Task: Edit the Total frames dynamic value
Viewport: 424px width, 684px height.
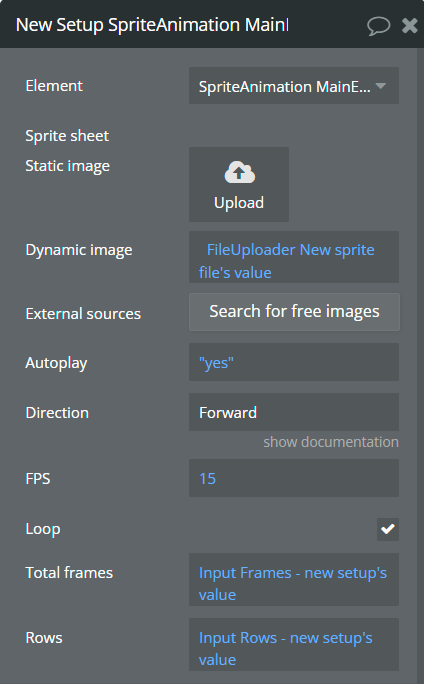Action: click(x=294, y=580)
